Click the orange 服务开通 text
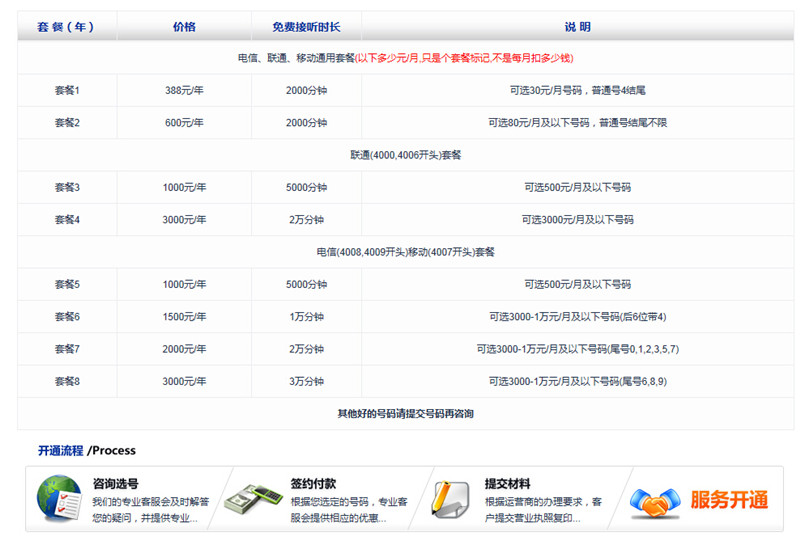The image size is (800, 540). pos(729,500)
